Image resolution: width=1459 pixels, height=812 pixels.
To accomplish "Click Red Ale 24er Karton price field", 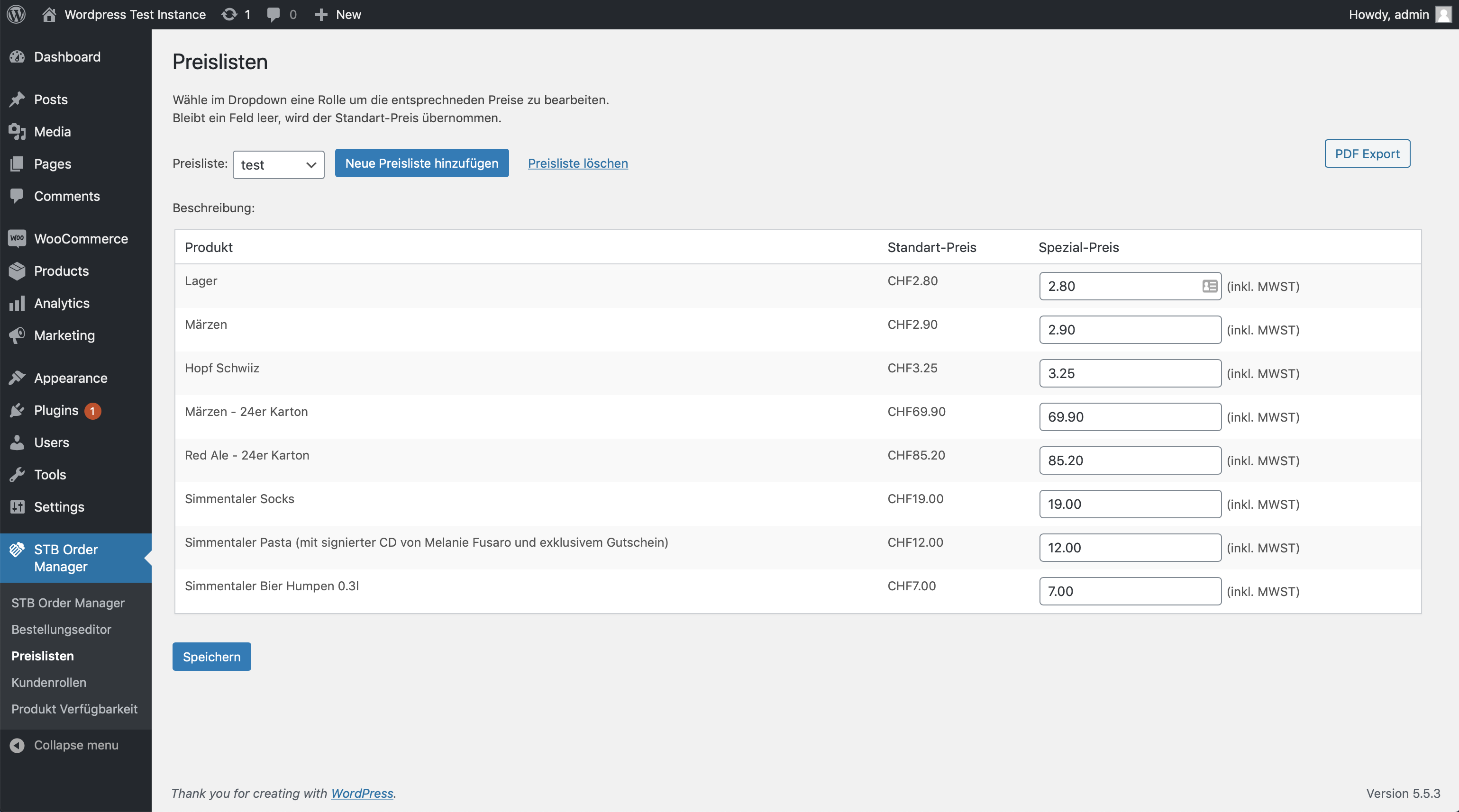I will (1130, 460).
